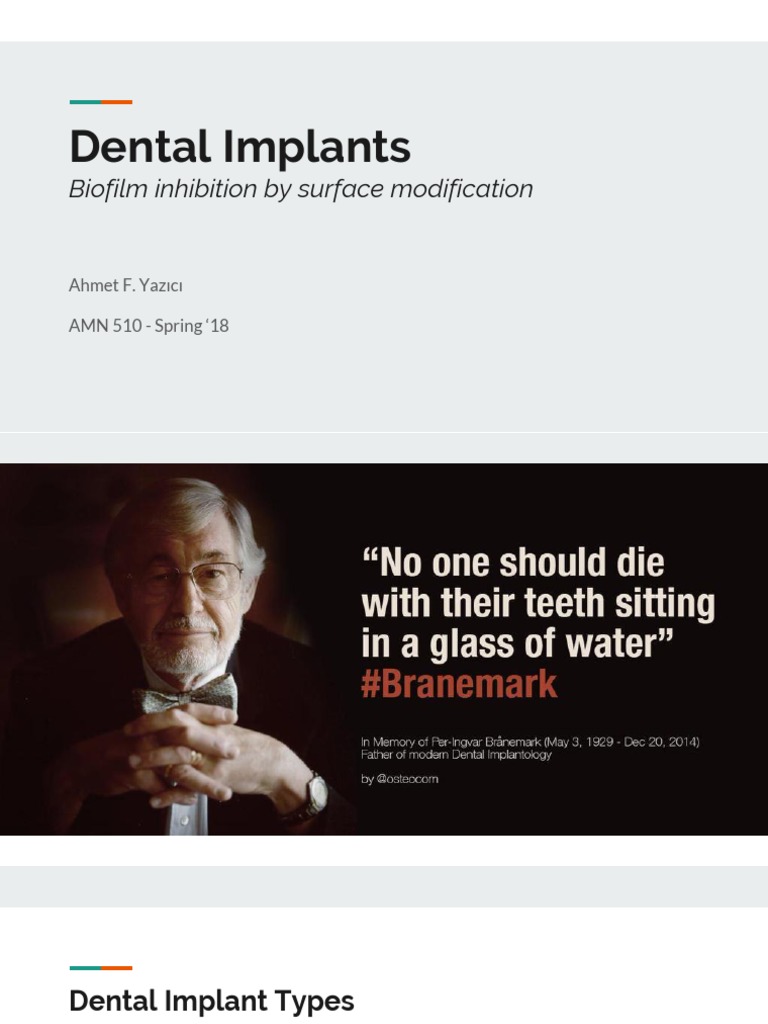
Task: Open the #Branemark hashtag
Action: pos(459,685)
